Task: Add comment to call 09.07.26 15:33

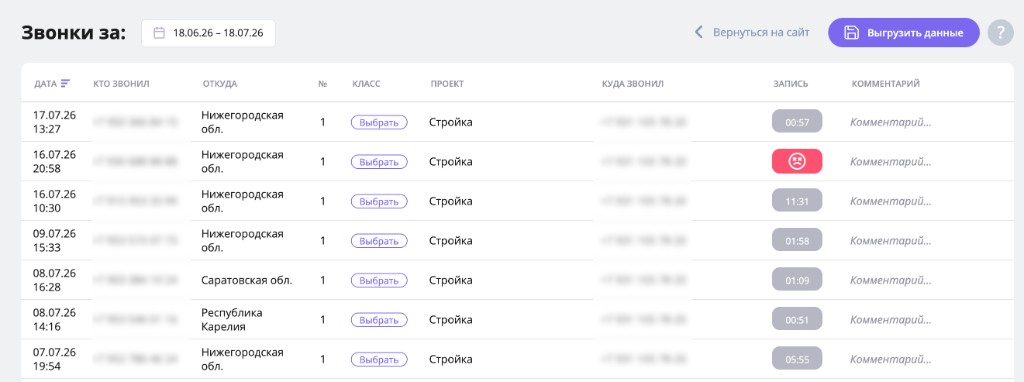Action: click(x=890, y=241)
